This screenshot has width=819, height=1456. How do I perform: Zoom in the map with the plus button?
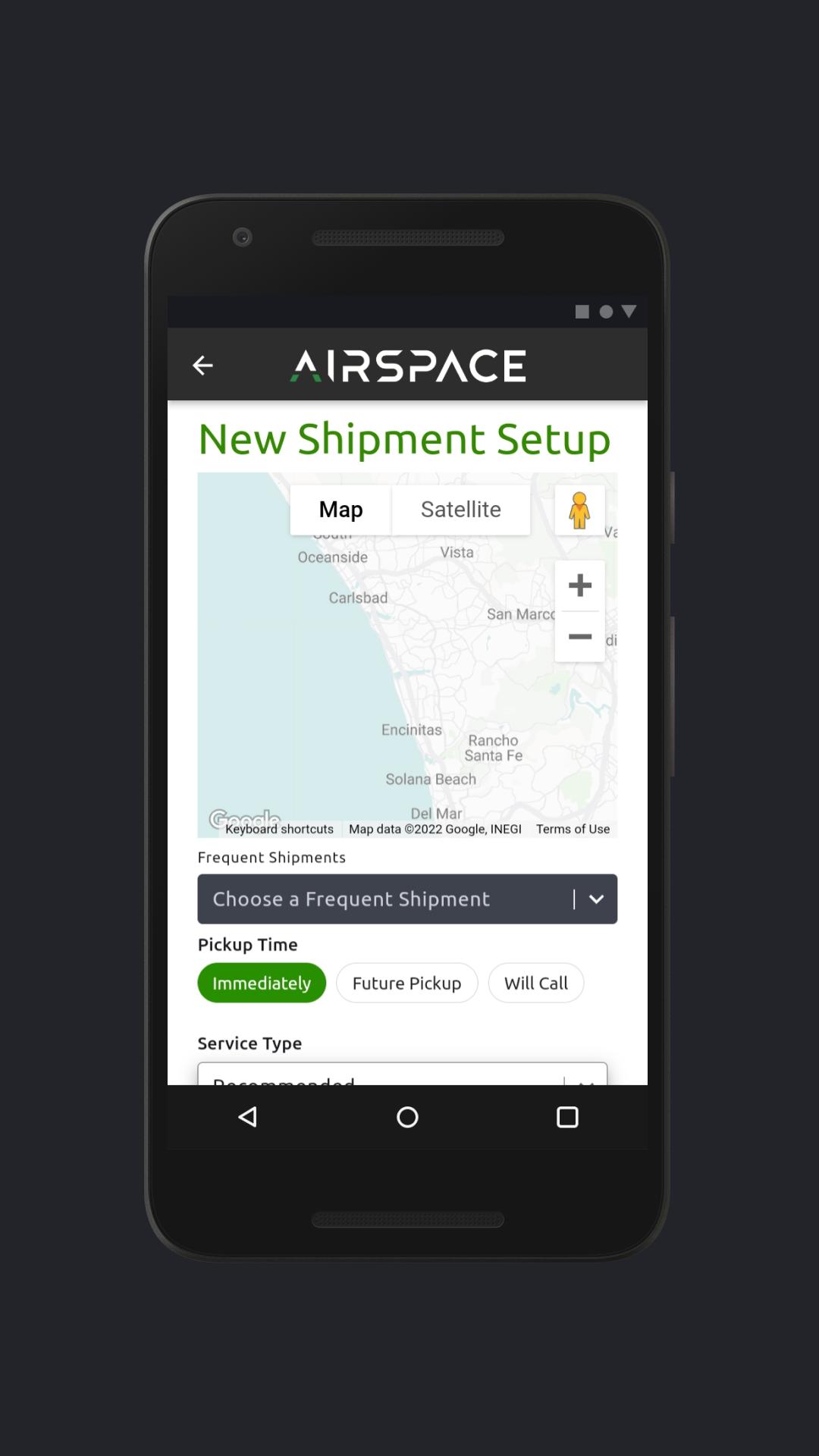[579, 585]
